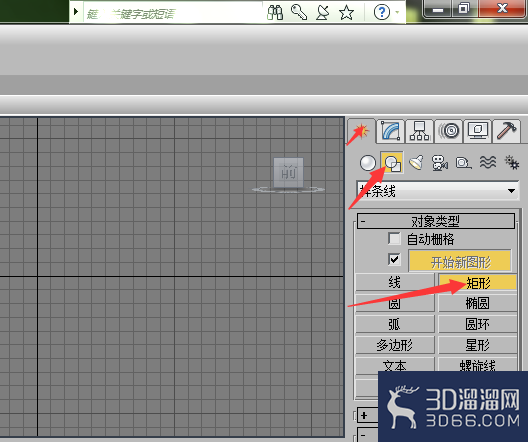Click the key subscription icon

299,12
